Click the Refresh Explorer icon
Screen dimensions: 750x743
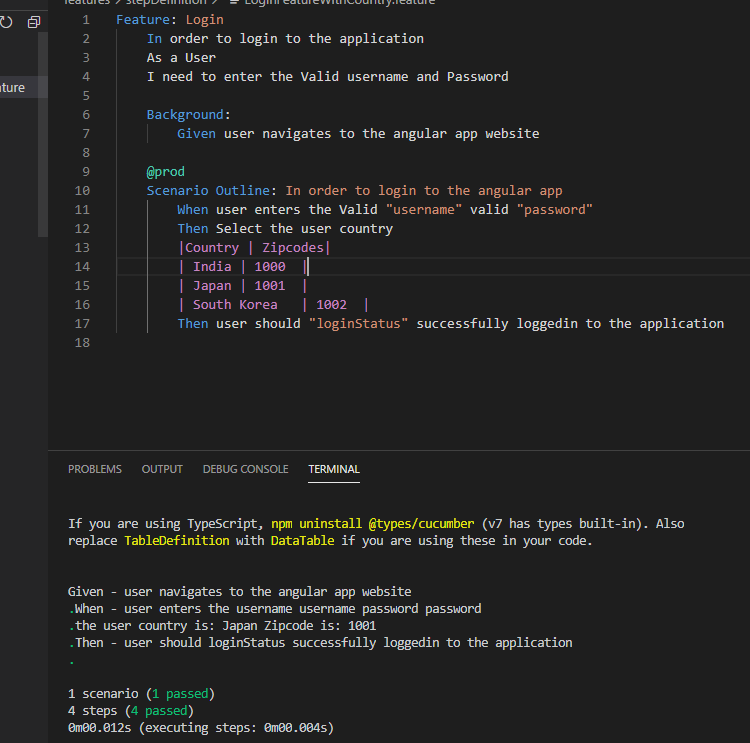pyautogui.click(x=7, y=21)
